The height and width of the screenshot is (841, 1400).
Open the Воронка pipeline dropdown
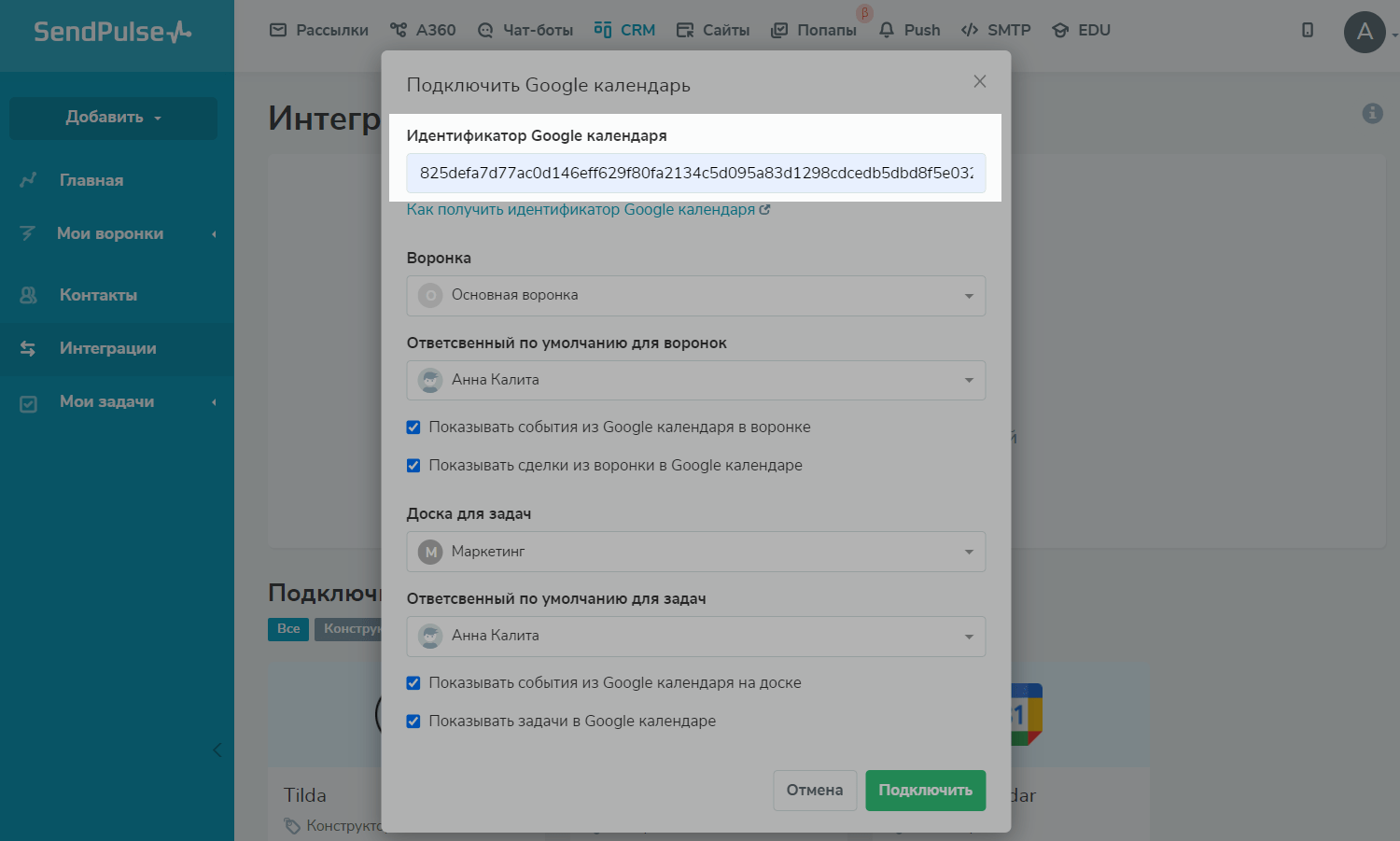click(695, 296)
